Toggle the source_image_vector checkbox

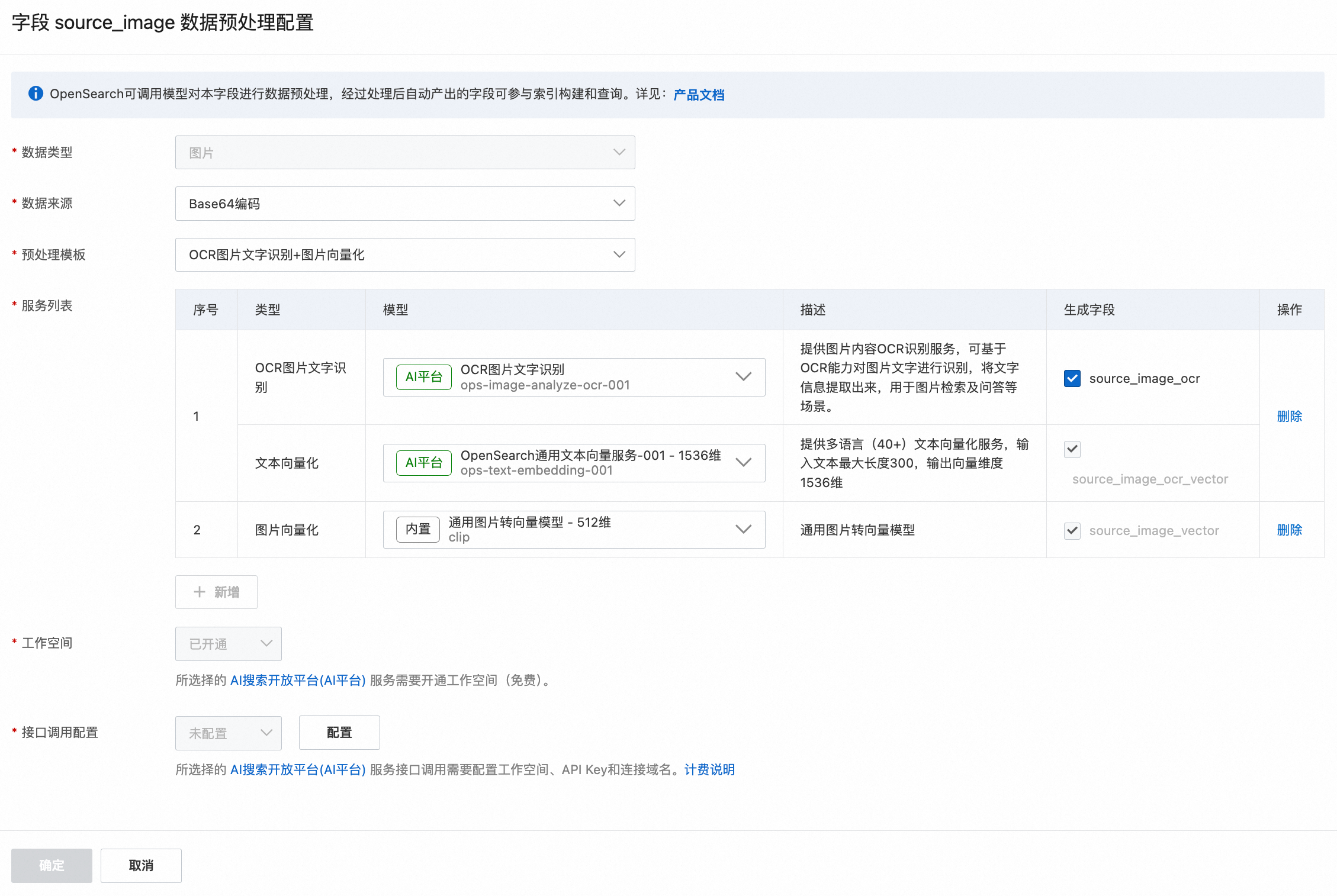1072,530
